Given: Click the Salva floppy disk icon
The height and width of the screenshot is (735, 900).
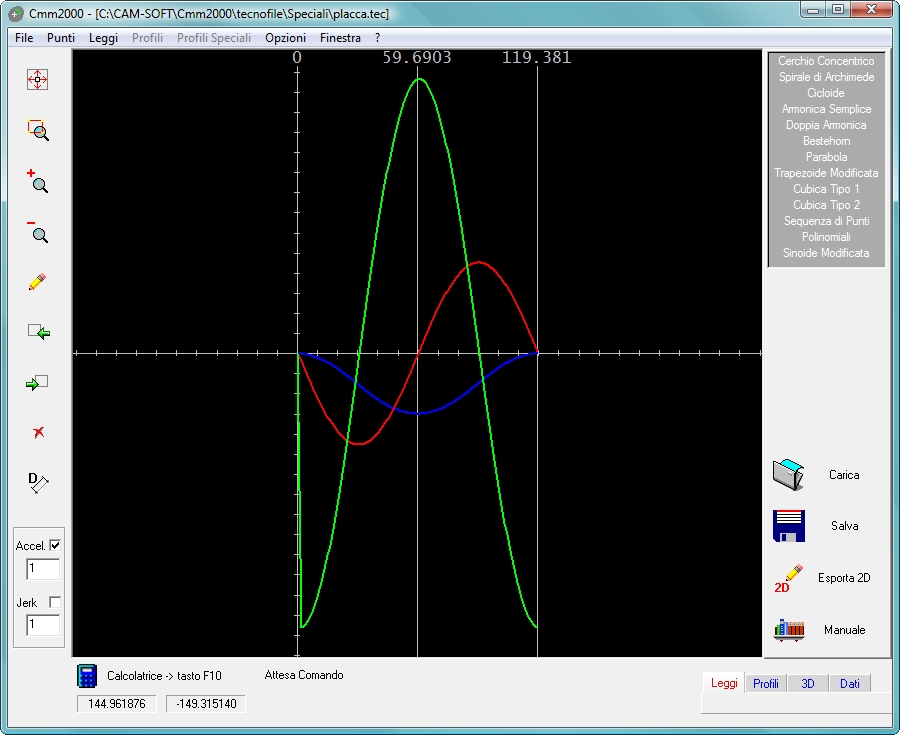Looking at the screenshot, I should click(x=789, y=526).
